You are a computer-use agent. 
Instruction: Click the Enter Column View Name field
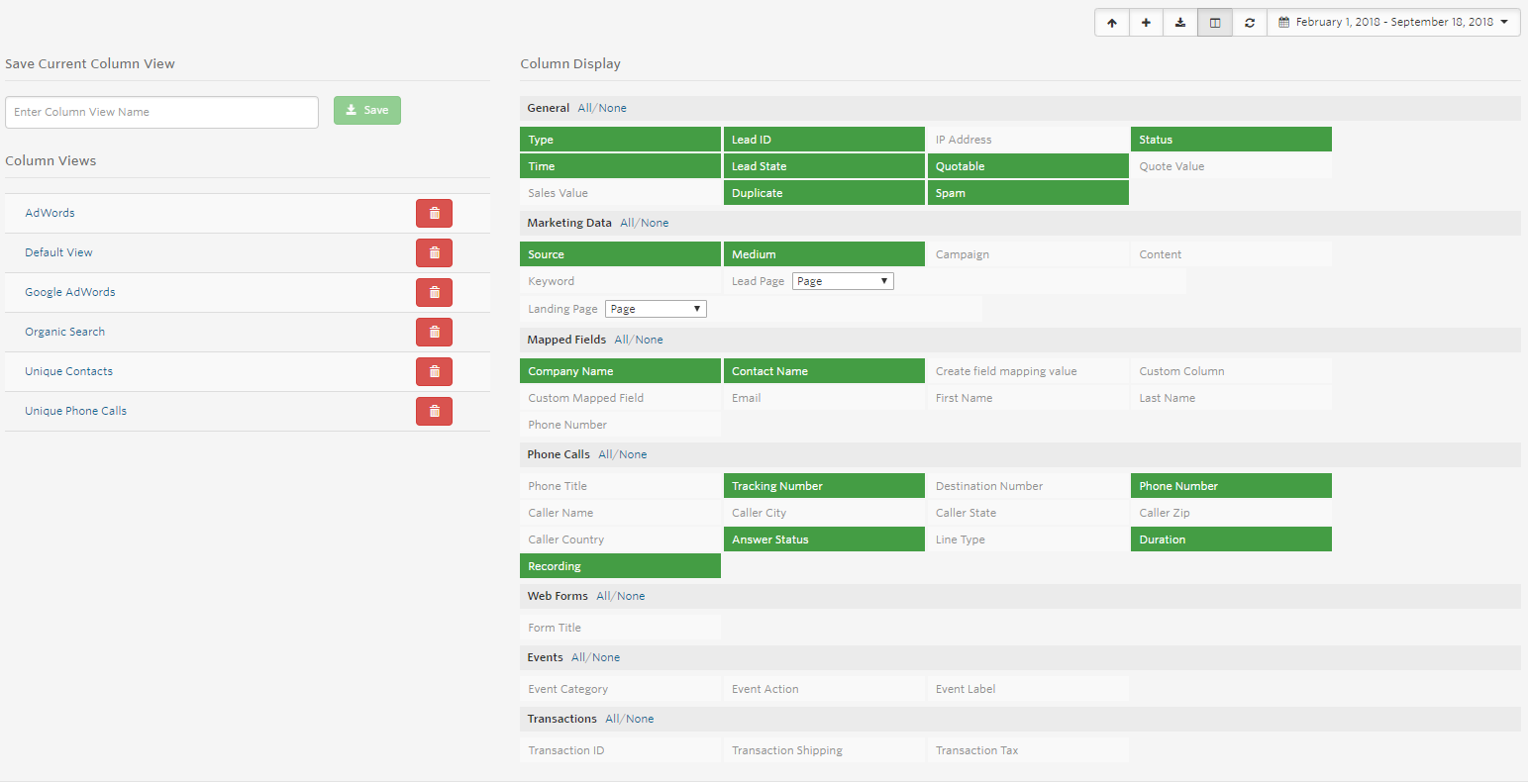(161, 112)
